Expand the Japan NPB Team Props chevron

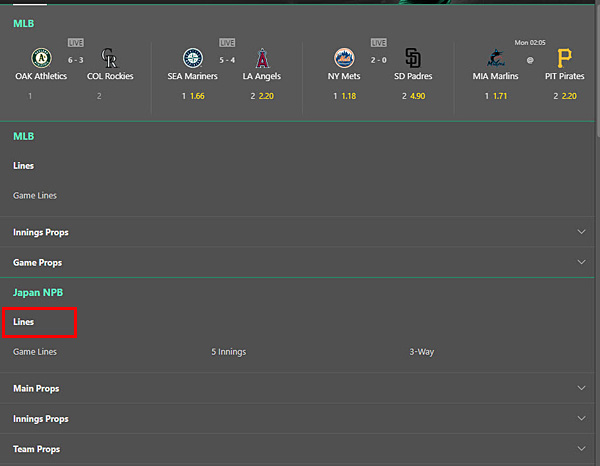click(x=581, y=448)
